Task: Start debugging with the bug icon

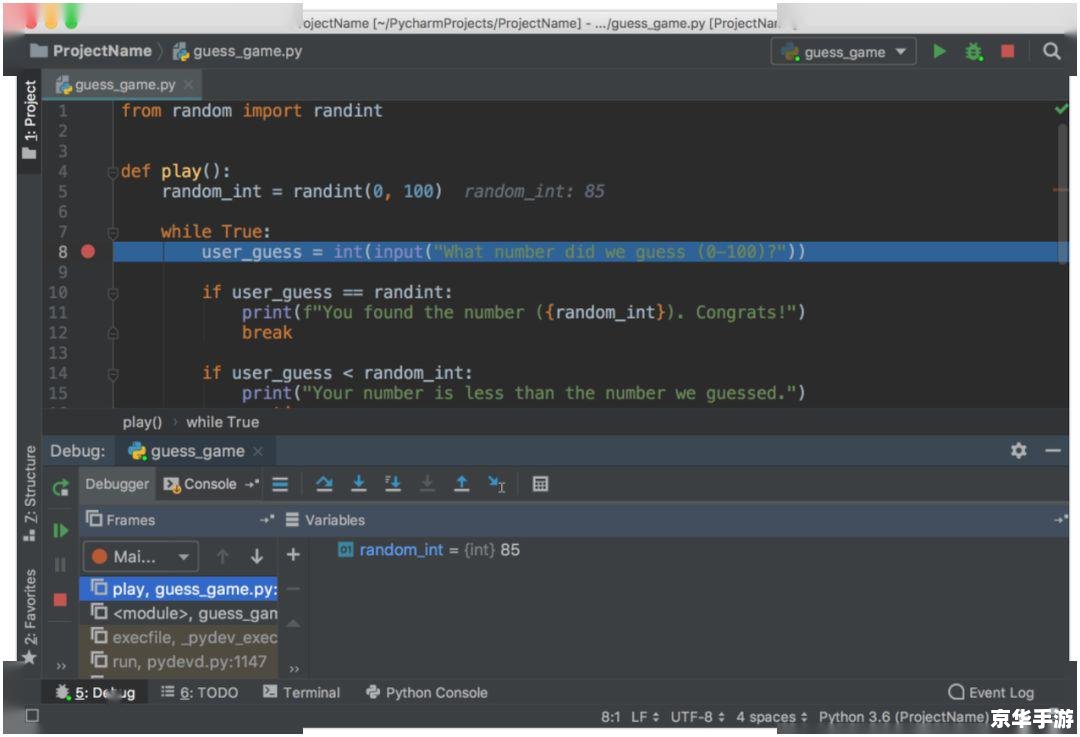Action: point(973,52)
